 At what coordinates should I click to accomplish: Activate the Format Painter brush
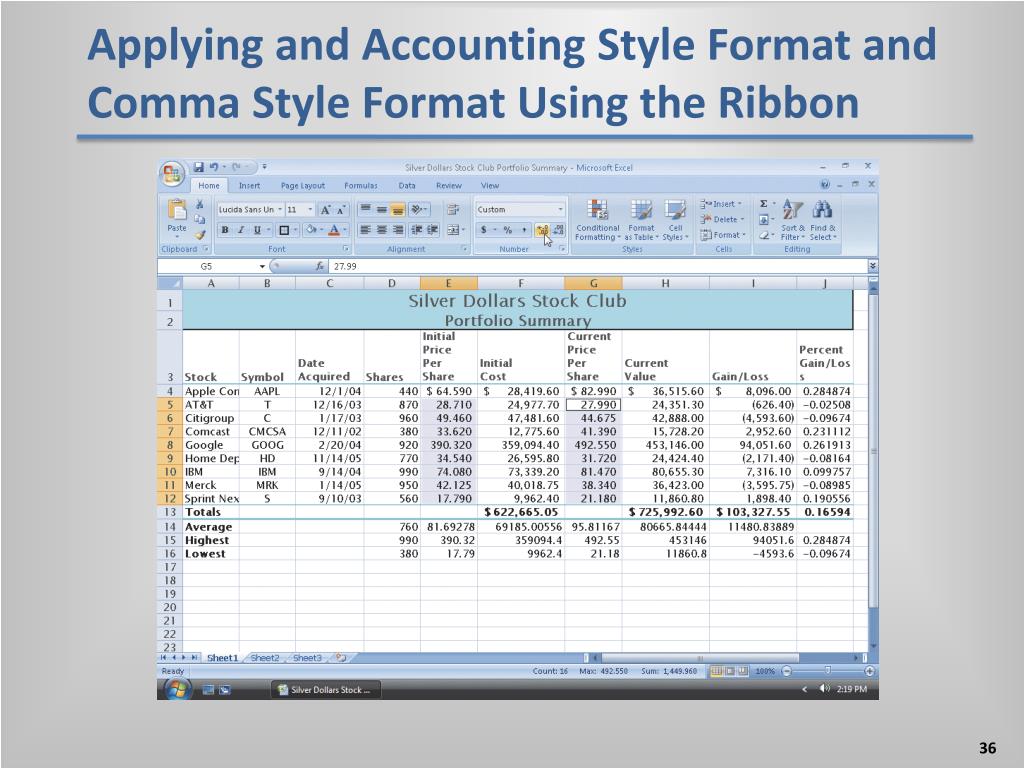[x=200, y=234]
